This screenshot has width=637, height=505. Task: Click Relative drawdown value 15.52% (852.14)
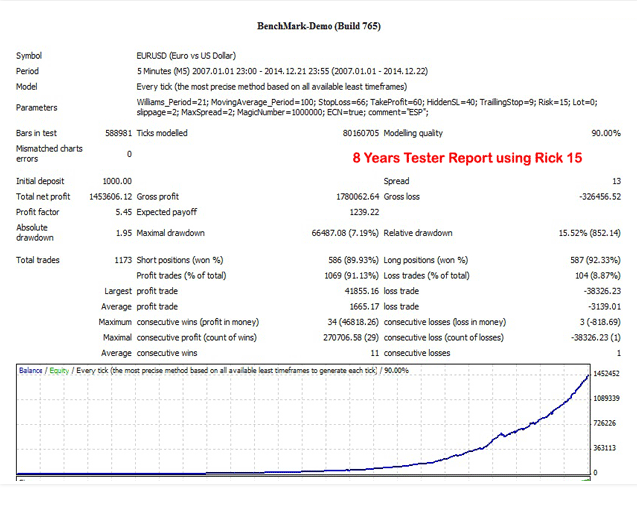pyautogui.click(x=590, y=233)
